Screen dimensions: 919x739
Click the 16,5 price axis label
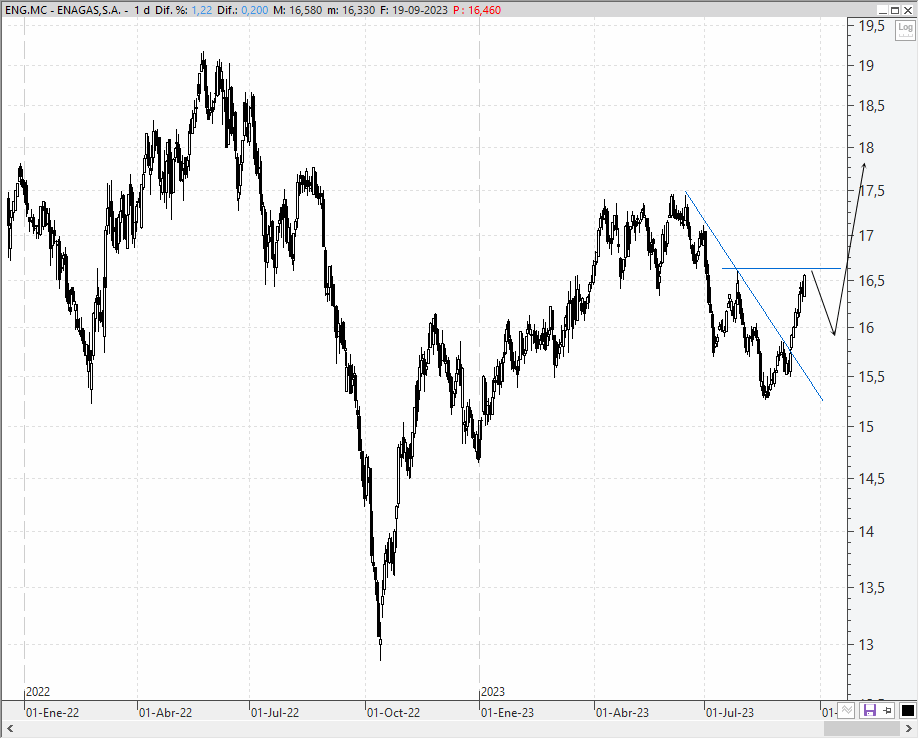tap(872, 281)
